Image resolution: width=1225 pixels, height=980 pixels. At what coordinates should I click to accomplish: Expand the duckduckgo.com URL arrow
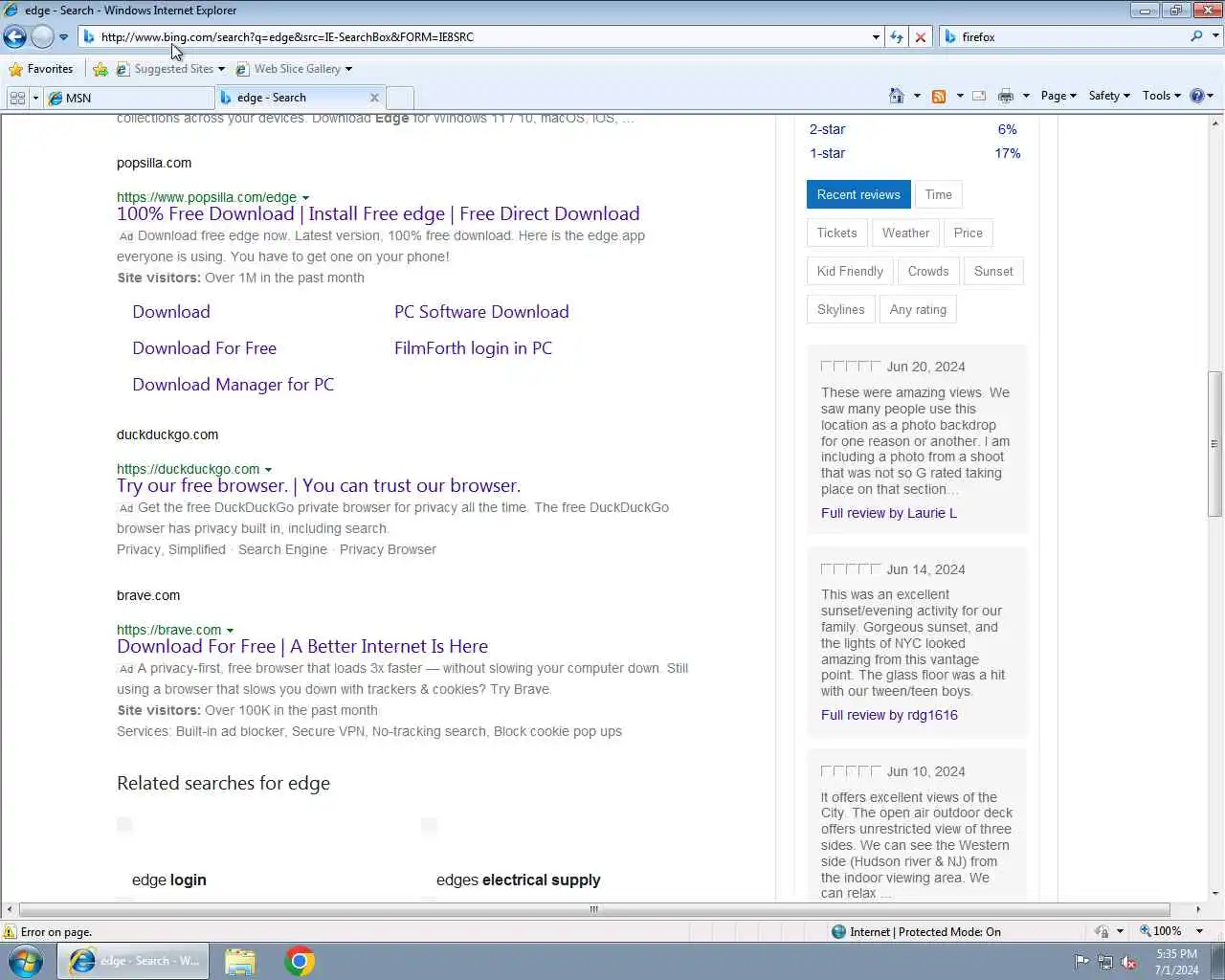[x=268, y=470]
